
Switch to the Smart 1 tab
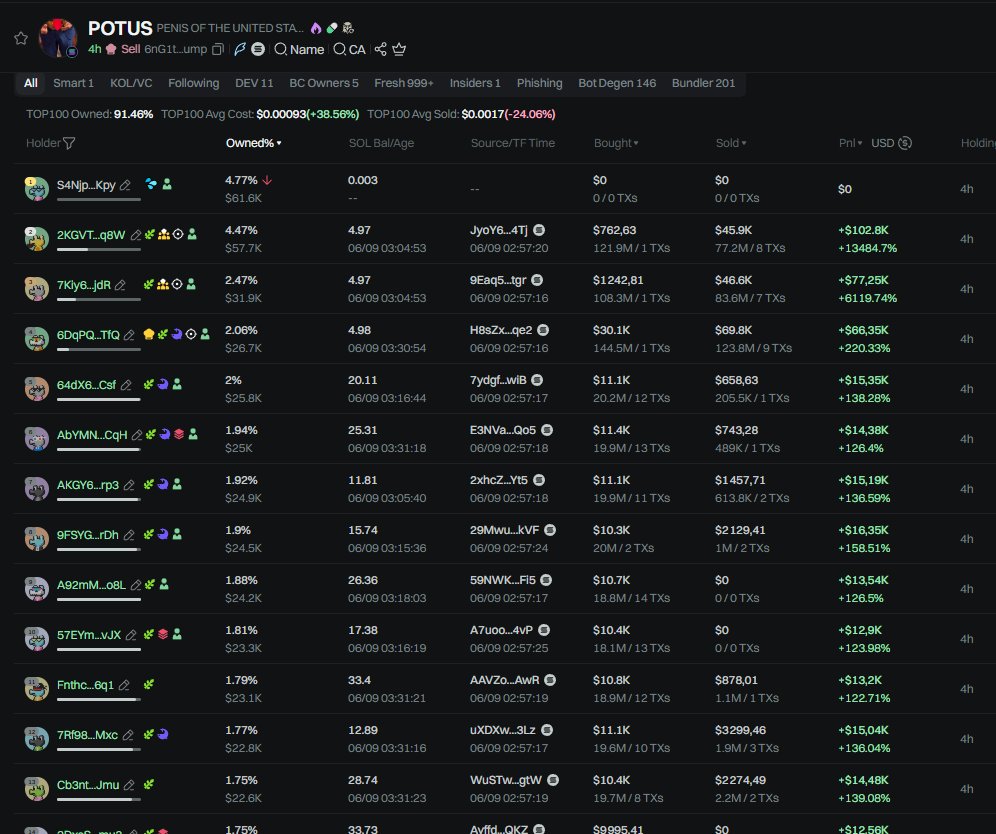pos(73,83)
